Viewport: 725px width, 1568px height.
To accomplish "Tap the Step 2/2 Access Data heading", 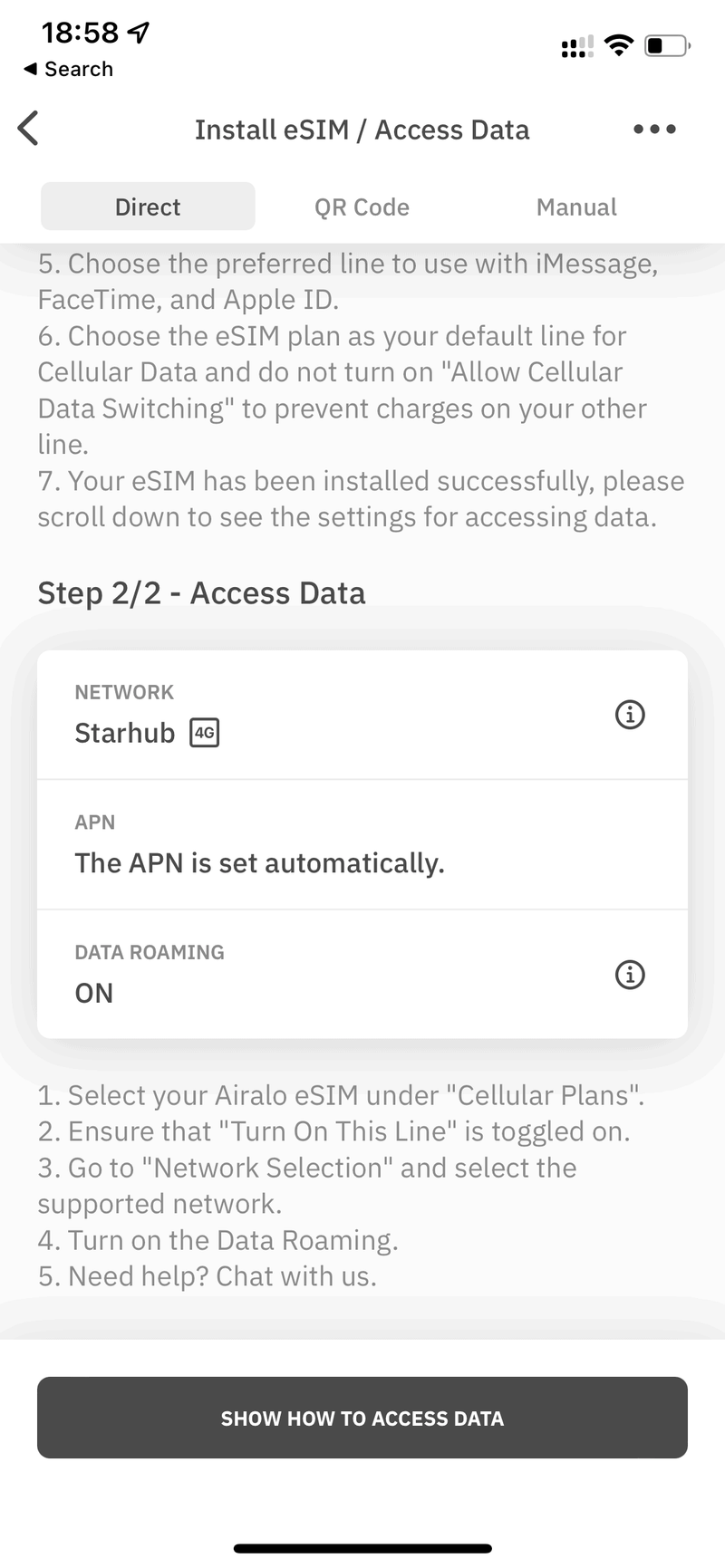I will (201, 593).
